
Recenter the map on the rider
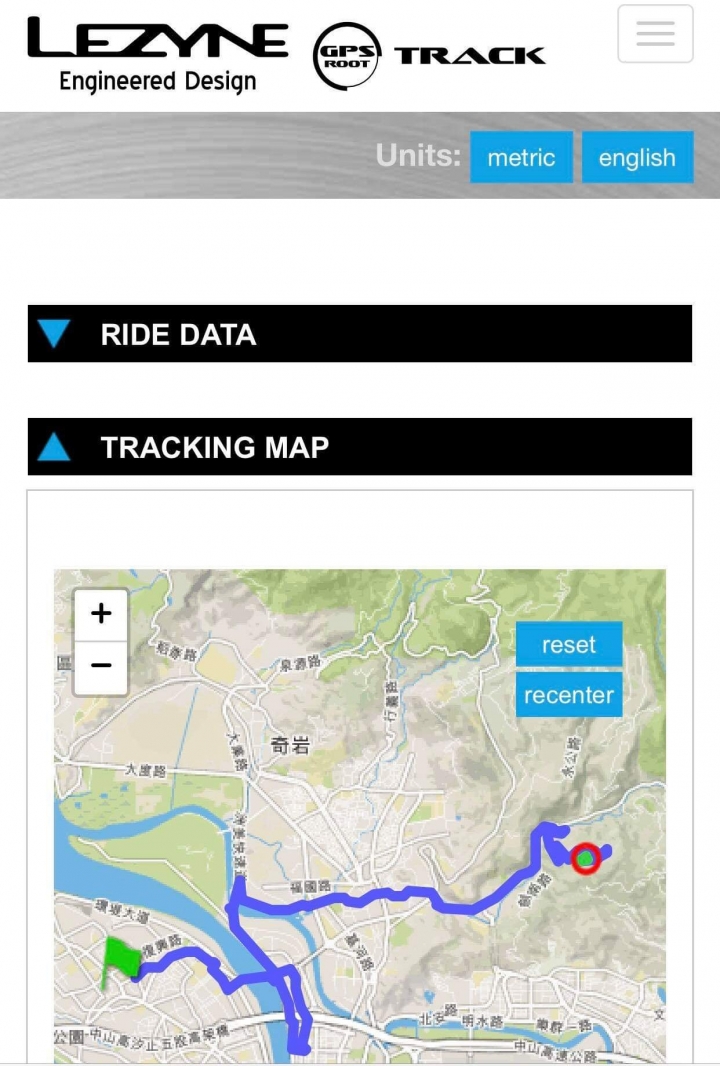pos(568,695)
